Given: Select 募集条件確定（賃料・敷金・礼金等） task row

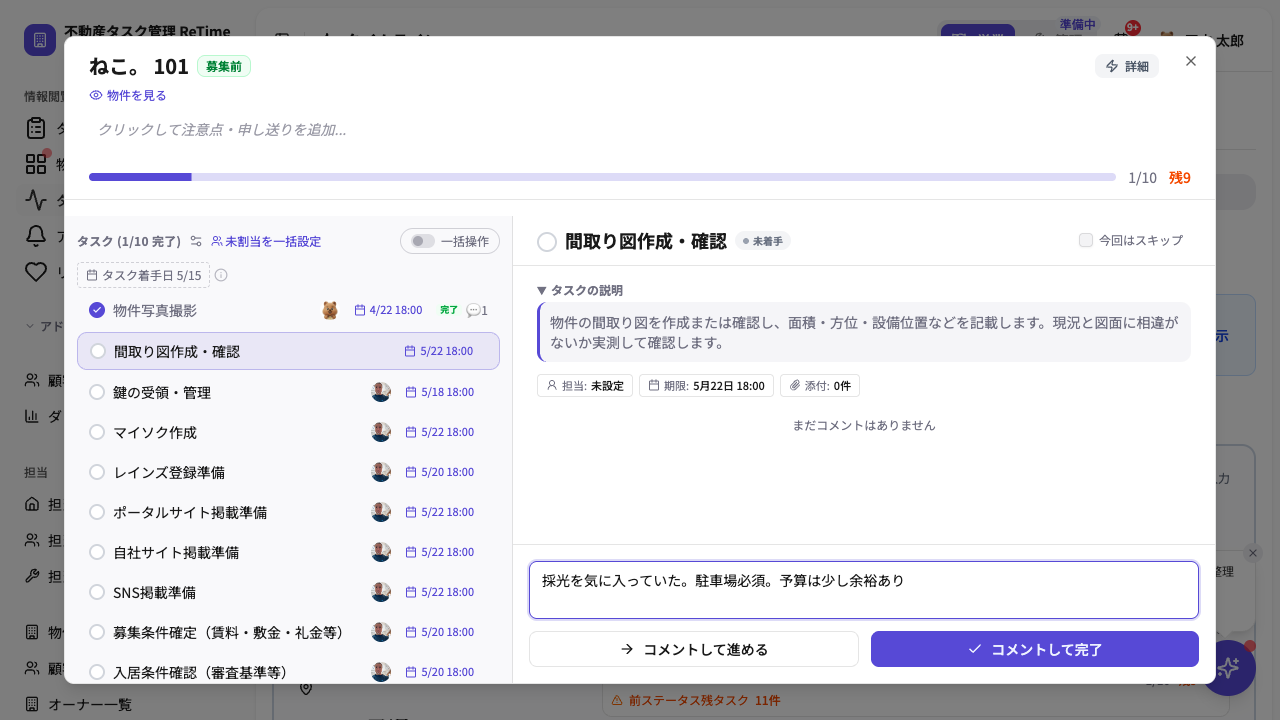Looking at the screenshot, I should [x=288, y=632].
